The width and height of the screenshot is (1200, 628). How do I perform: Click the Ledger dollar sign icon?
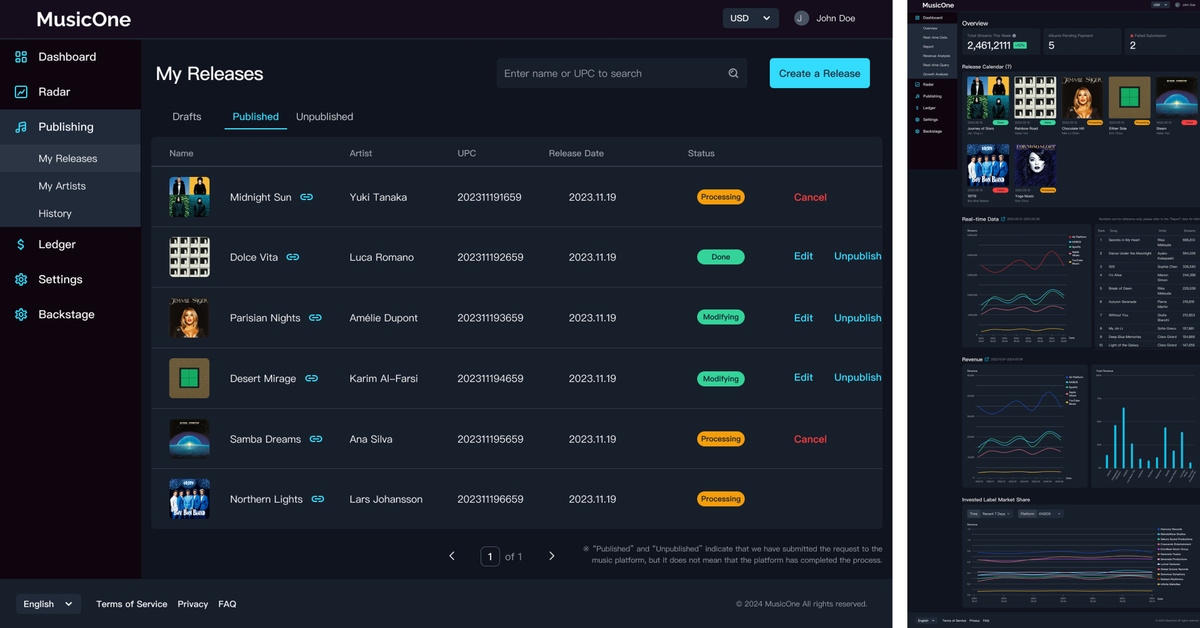21,244
